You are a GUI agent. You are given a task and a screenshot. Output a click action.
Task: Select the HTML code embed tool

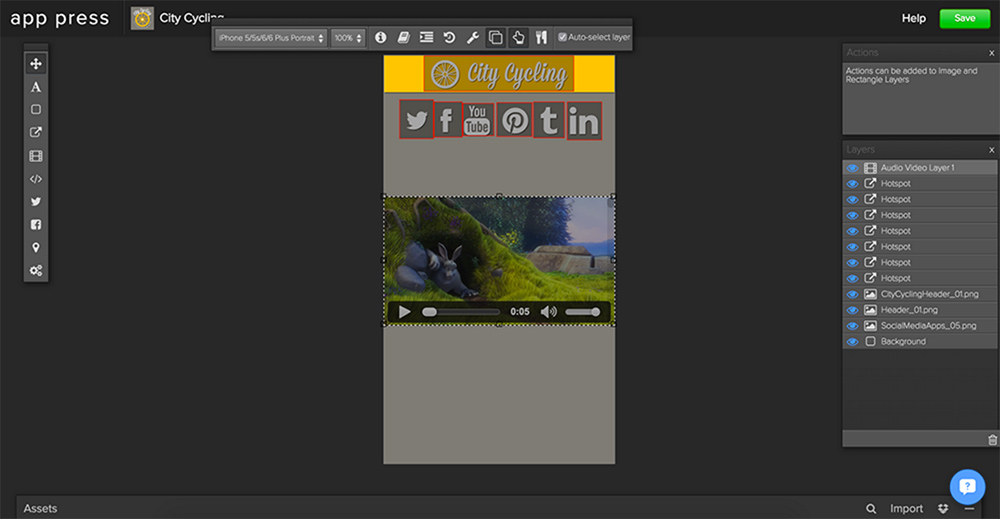[x=36, y=179]
